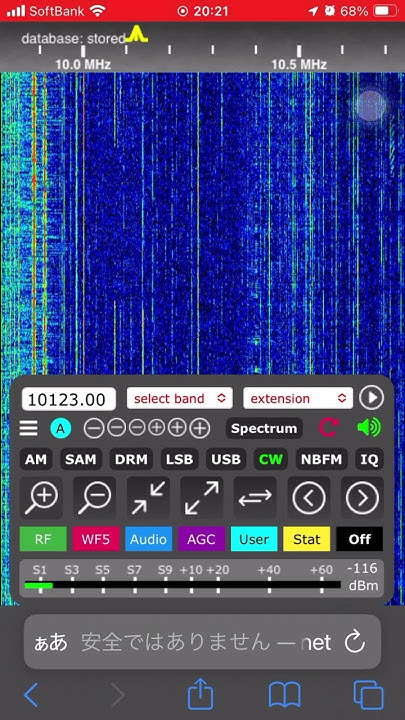Reload the page in Safari's address bar

point(354,642)
